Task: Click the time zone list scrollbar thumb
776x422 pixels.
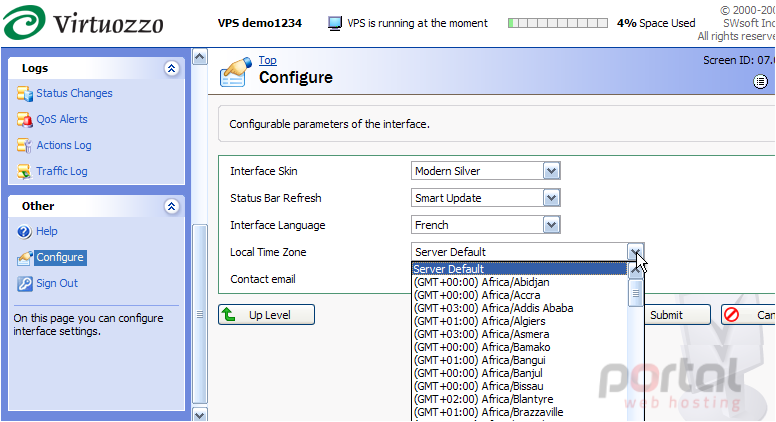Action: [635, 293]
